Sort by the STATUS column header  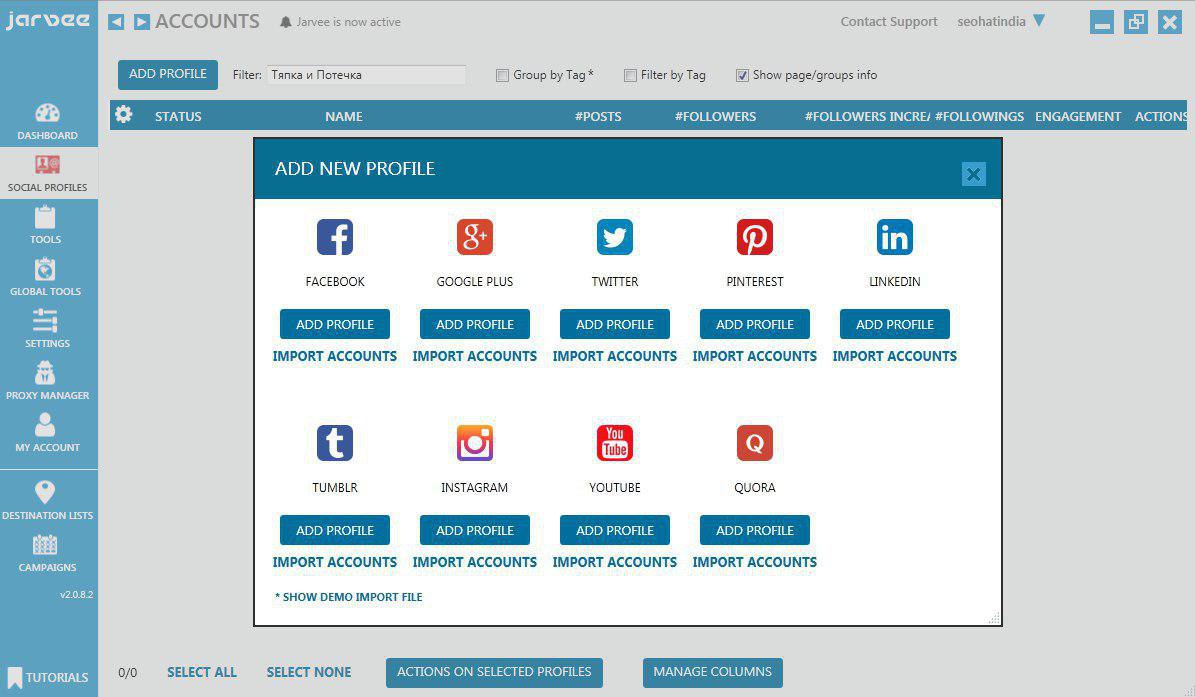pos(178,117)
